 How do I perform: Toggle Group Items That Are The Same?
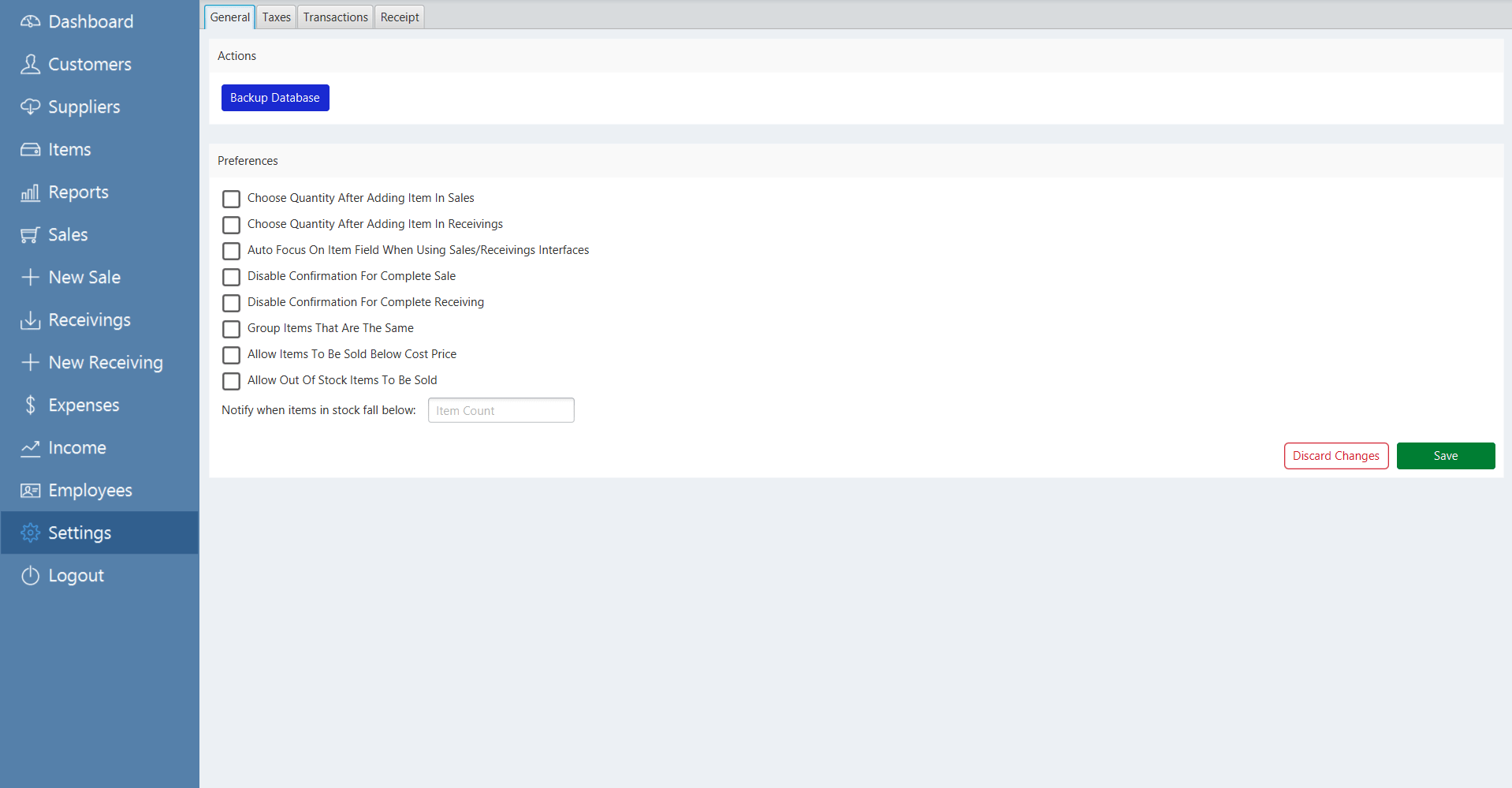coord(231,329)
